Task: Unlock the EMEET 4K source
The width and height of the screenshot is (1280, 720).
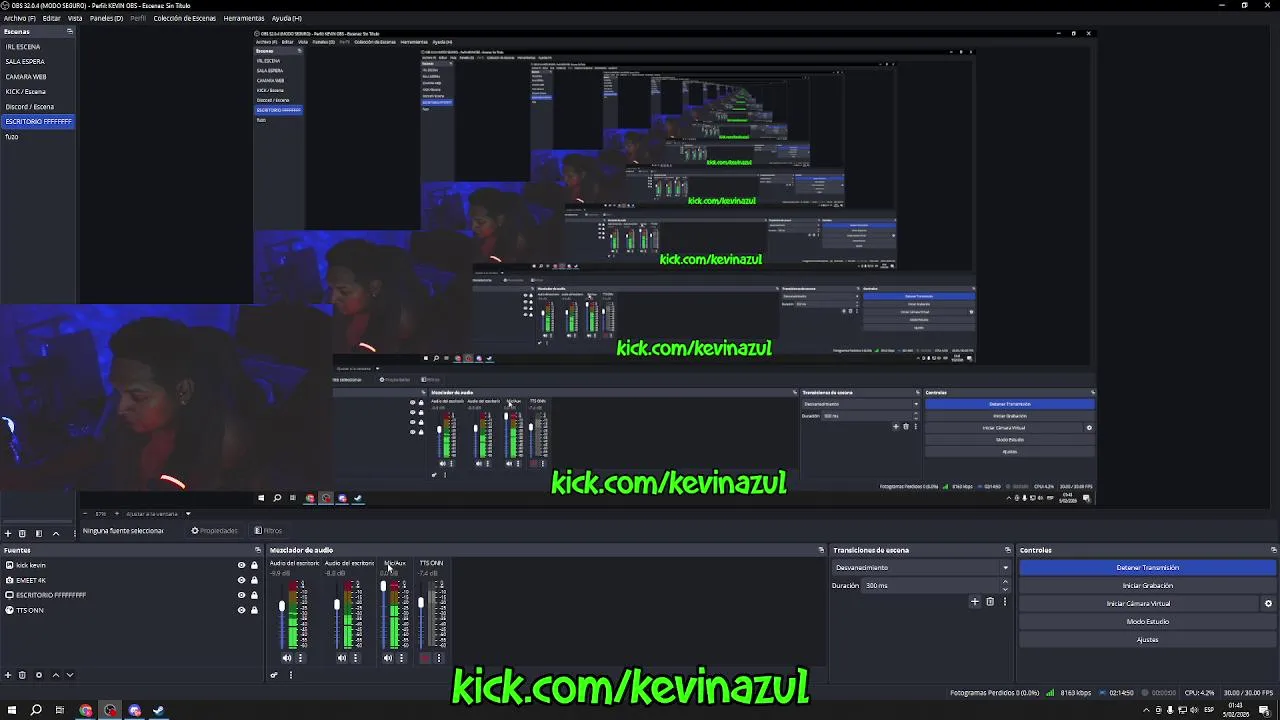Action: pyautogui.click(x=254, y=580)
